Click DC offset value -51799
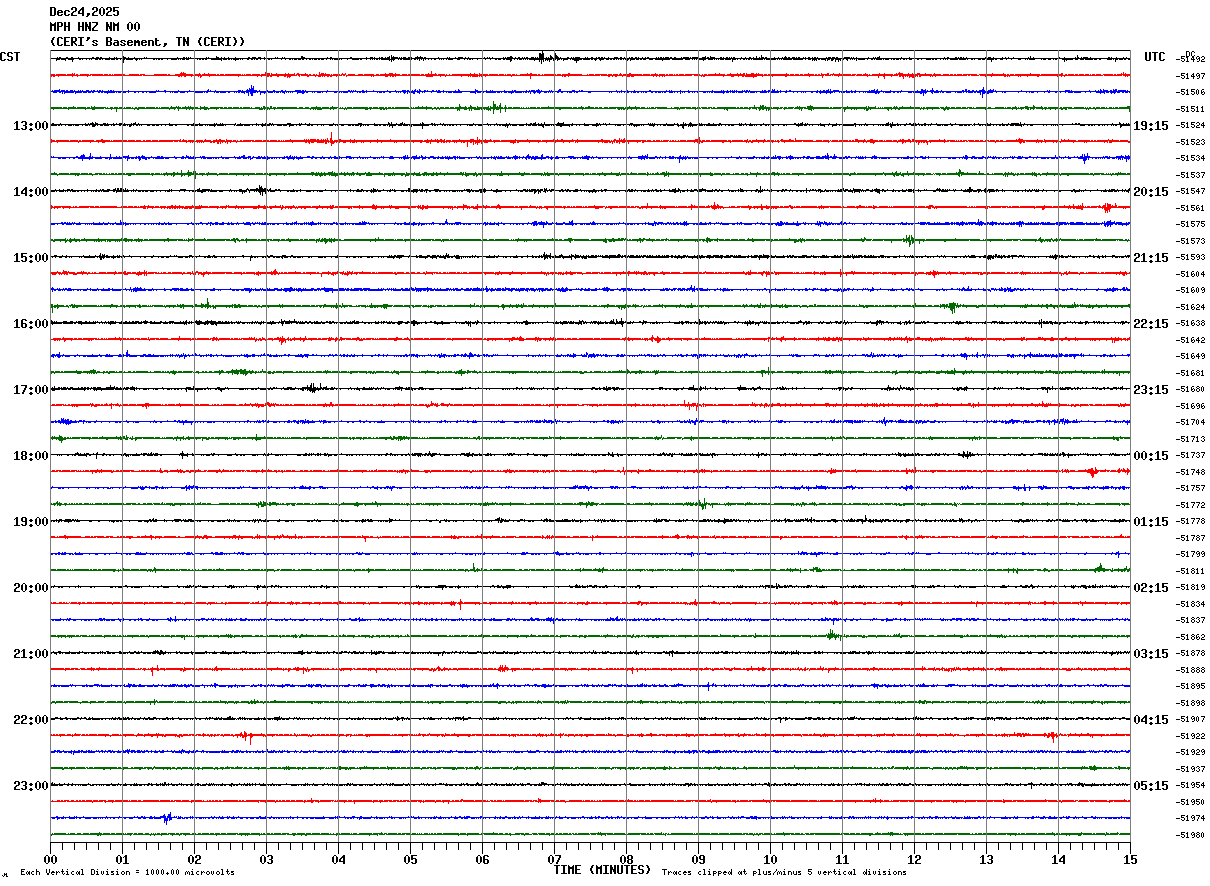The image size is (1210, 886). (1191, 555)
